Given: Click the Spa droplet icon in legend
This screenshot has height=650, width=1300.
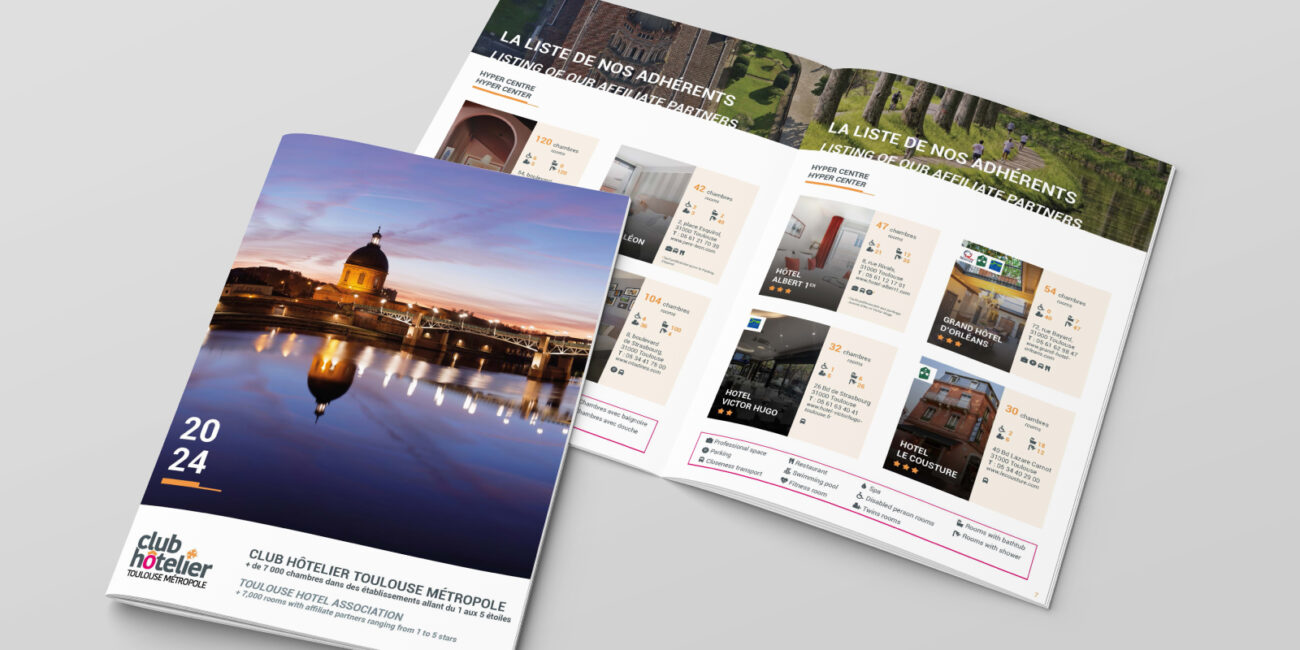Looking at the screenshot, I should coord(863,486).
